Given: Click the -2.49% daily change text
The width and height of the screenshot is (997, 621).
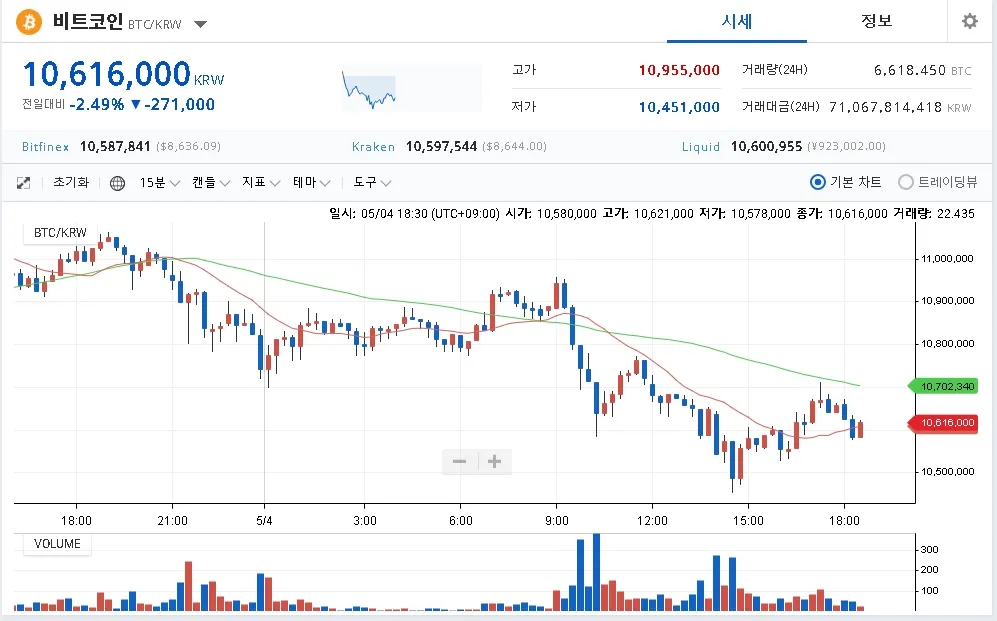Looking at the screenshot, I should (x=97, y=104).
